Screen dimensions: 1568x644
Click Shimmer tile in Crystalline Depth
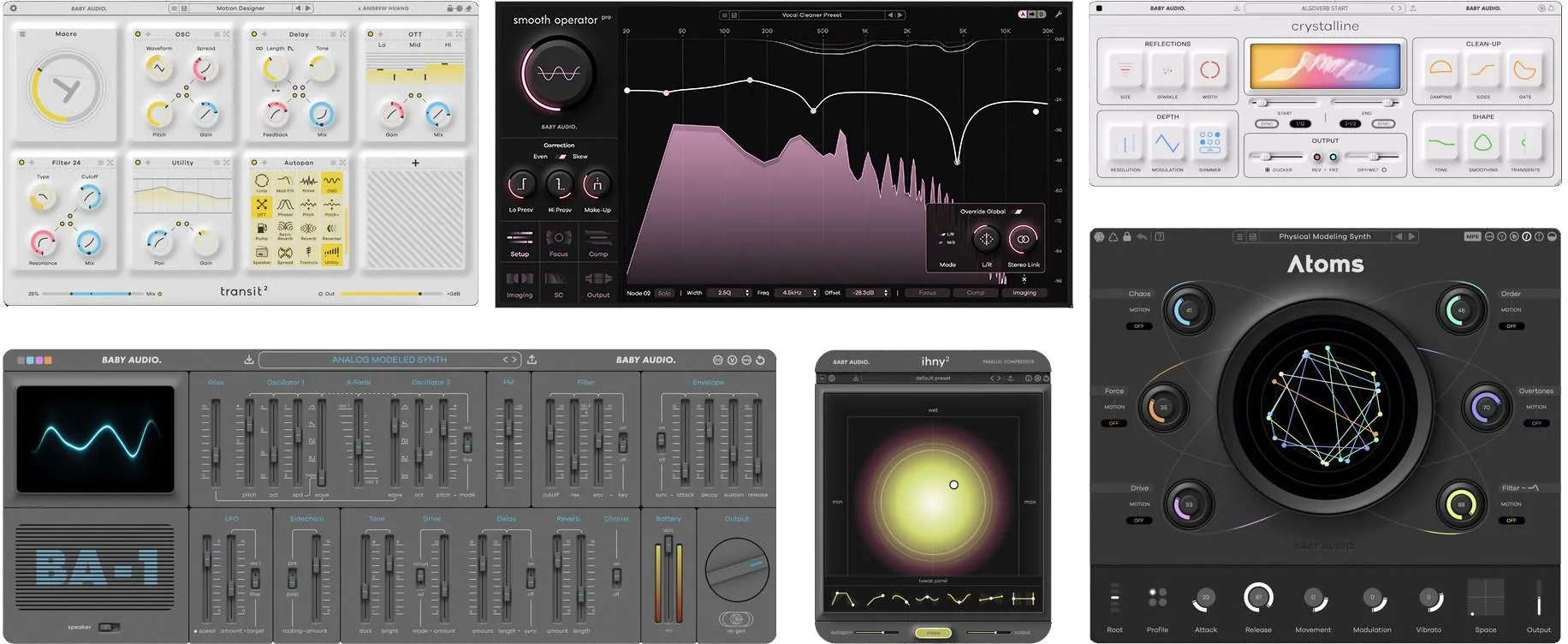click(1209, 144)
